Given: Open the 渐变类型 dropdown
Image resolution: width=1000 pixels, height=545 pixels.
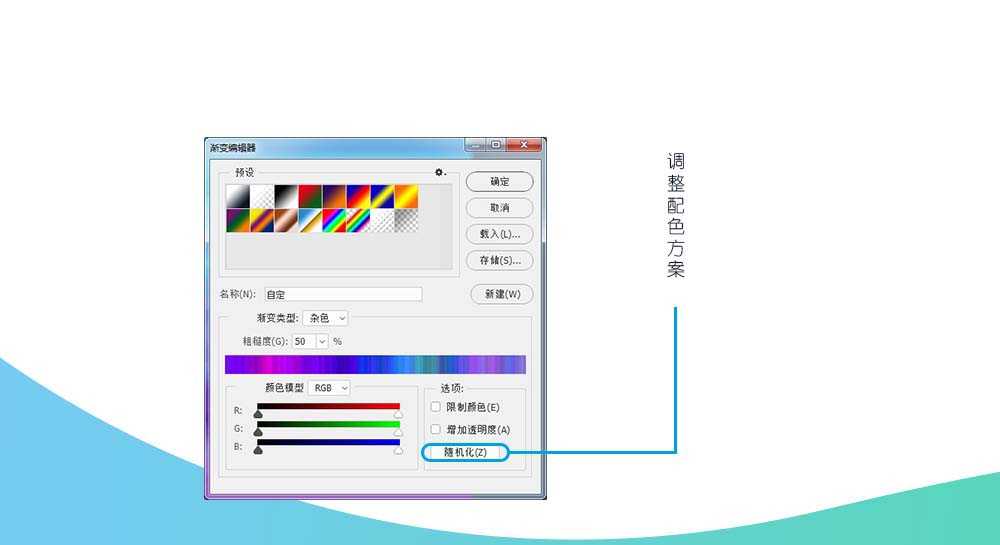Looking at the screenshot, I should [325, 318].
